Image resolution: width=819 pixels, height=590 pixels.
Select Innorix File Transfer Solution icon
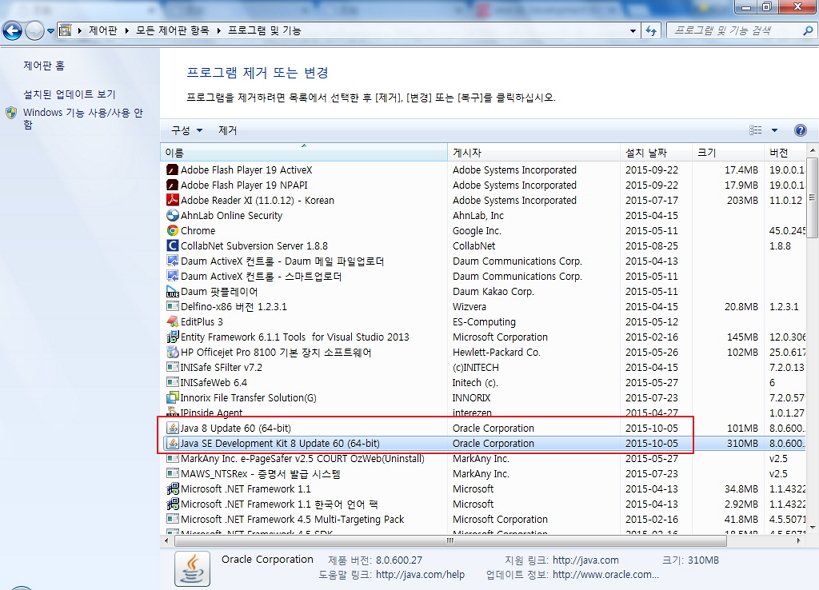coord(172,397)
